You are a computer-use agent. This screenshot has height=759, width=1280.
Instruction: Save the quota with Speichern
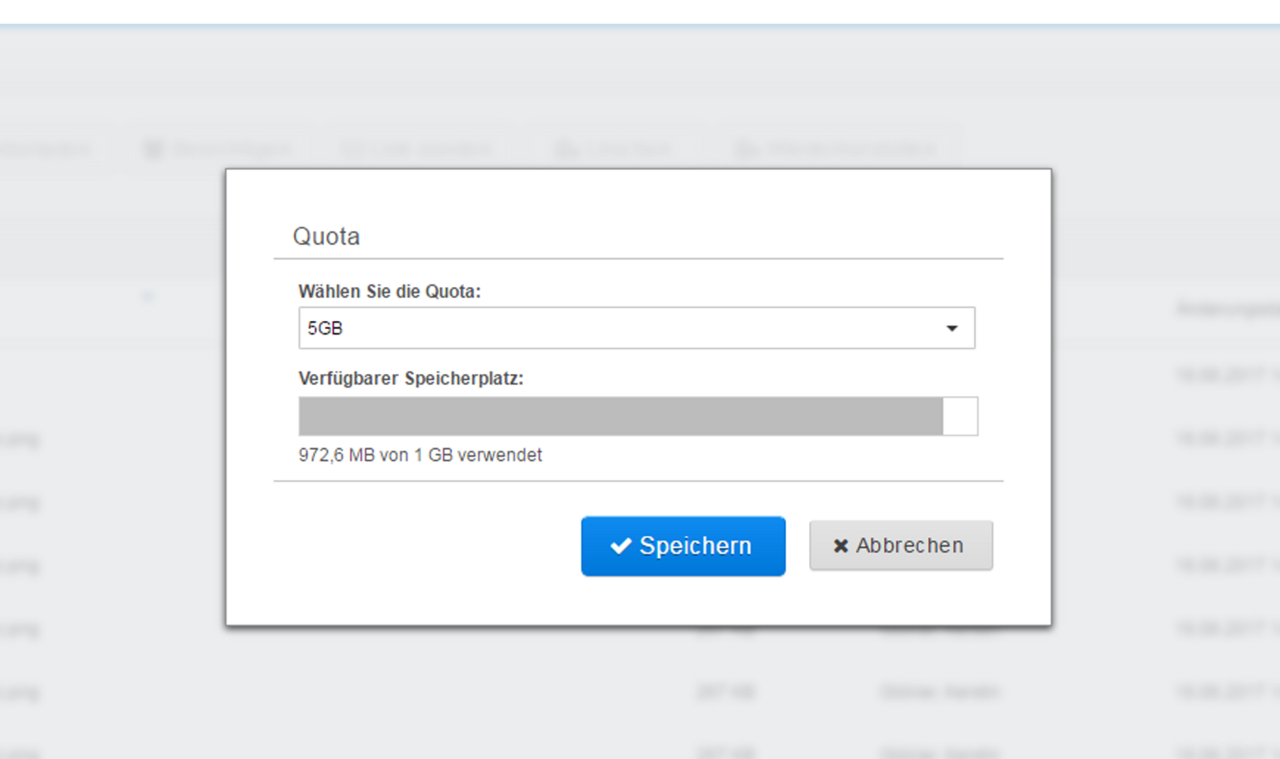click(683, 546)
